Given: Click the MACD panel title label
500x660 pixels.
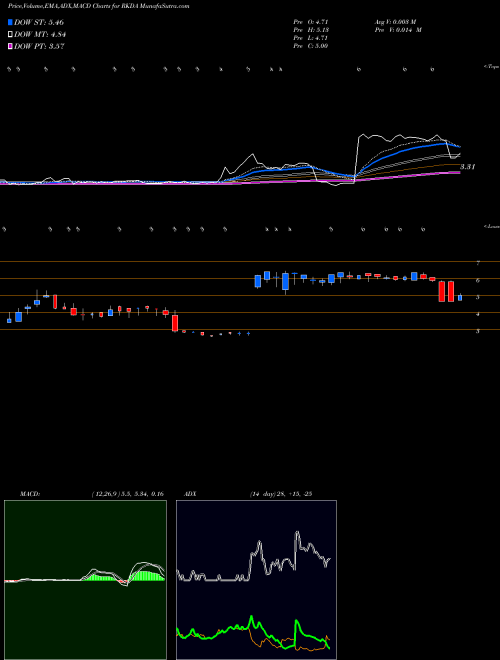Looking at the screenshot, I should pos(30,494).
